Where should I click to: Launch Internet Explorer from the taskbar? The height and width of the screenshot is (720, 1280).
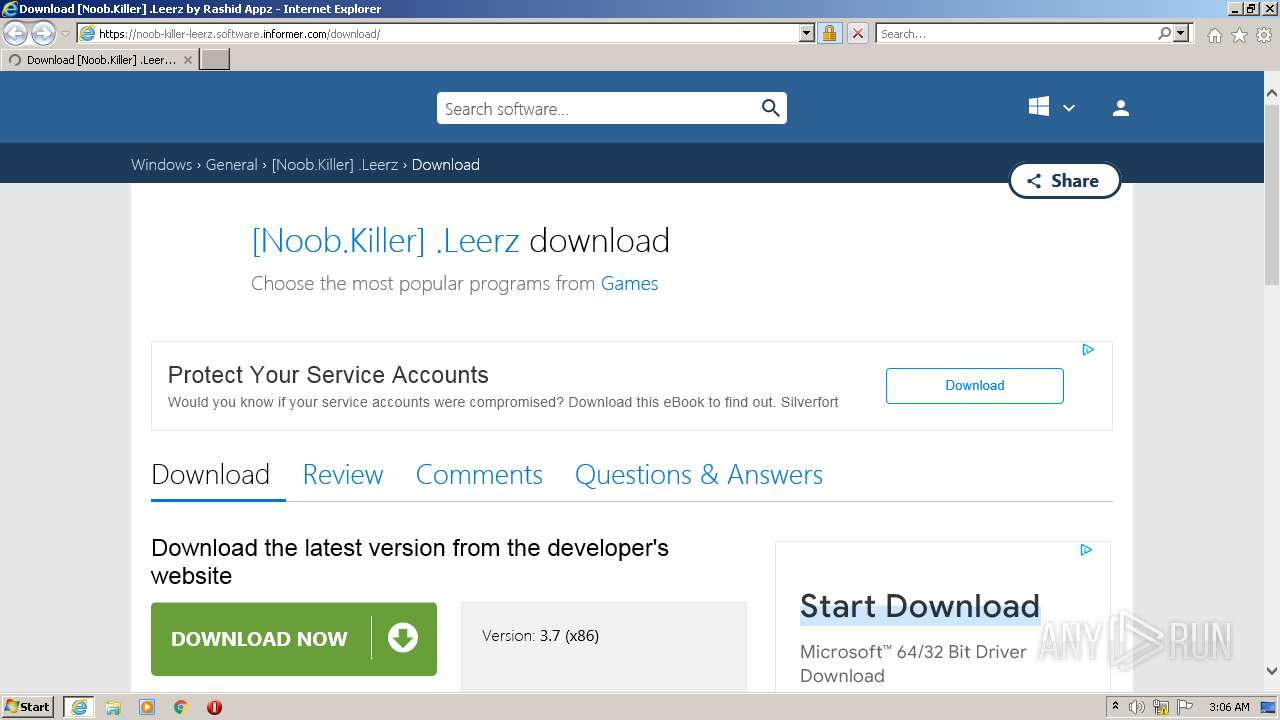[x=79, y=707]
